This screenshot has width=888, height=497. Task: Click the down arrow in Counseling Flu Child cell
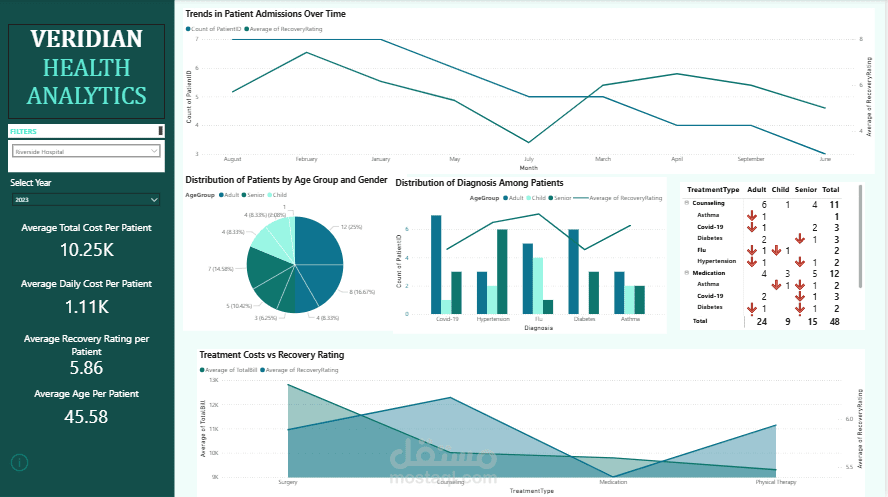click(777, 250)
